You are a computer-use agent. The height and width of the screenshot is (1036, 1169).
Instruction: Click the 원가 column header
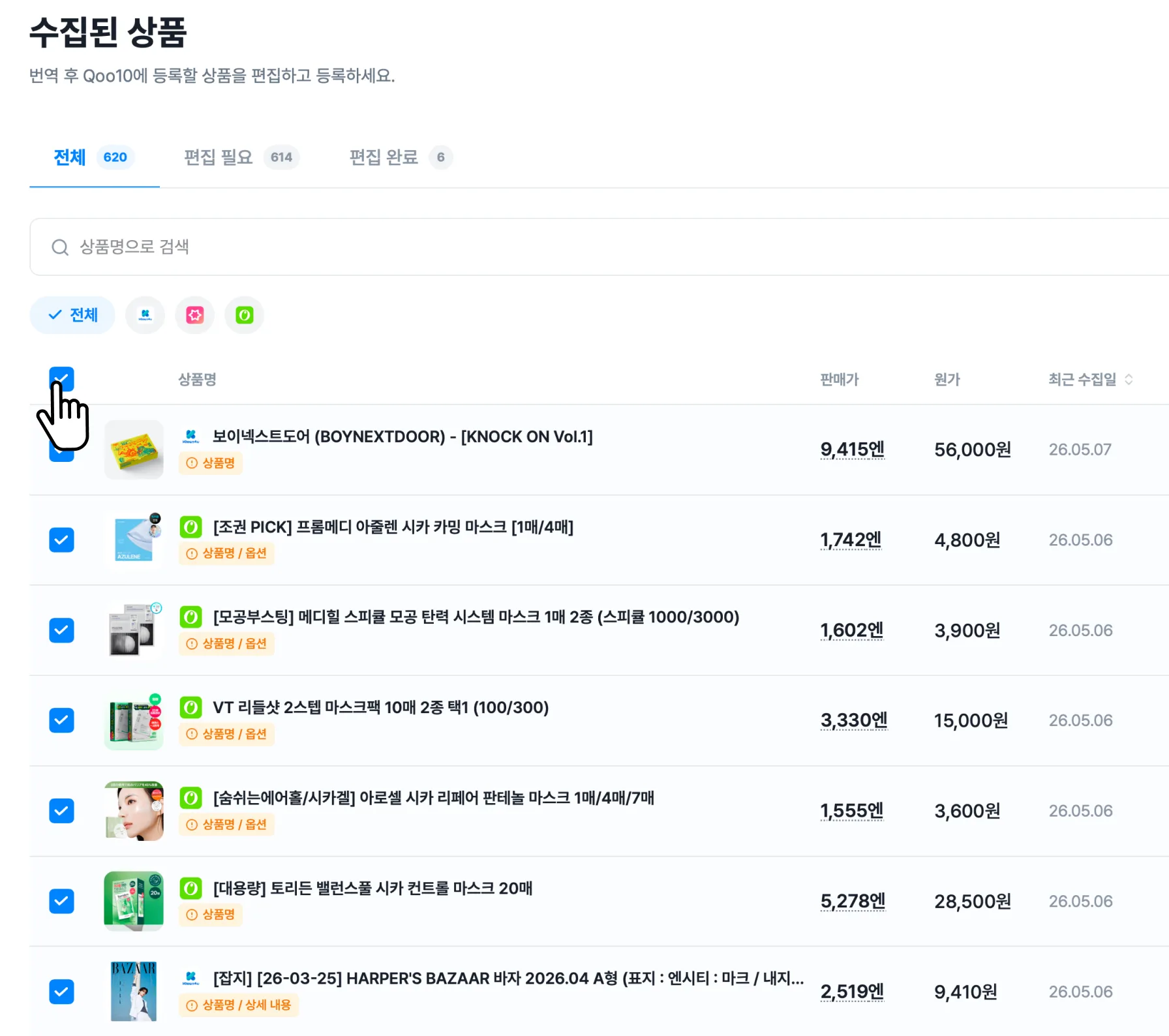click(x=947, y=379)
